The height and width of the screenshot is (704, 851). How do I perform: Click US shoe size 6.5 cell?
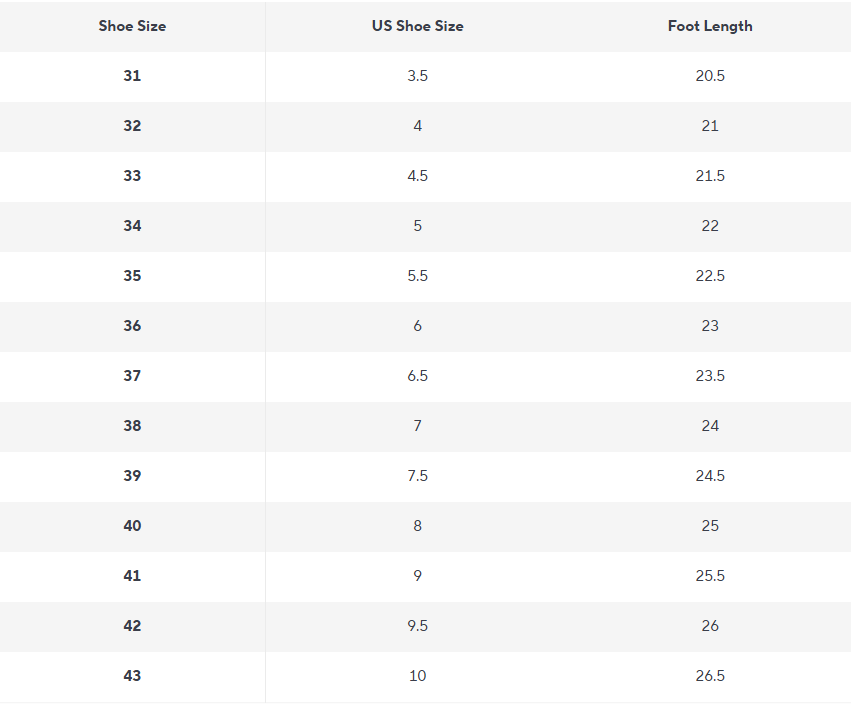(x=417, y=376)
